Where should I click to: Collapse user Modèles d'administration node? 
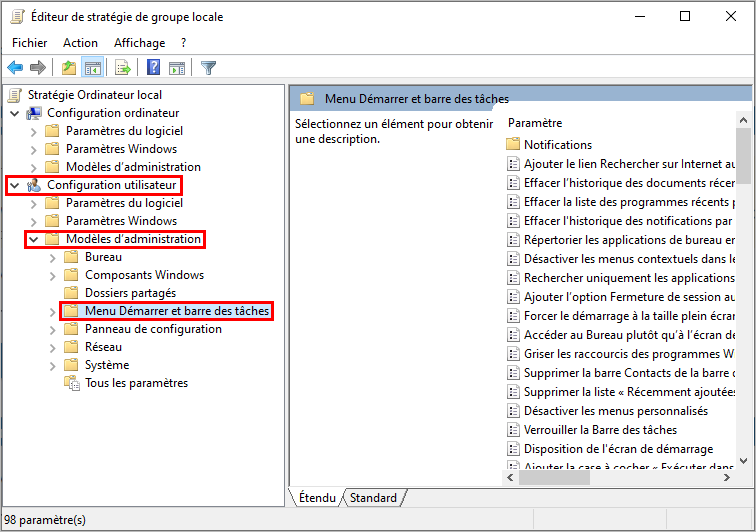point(33,239)
